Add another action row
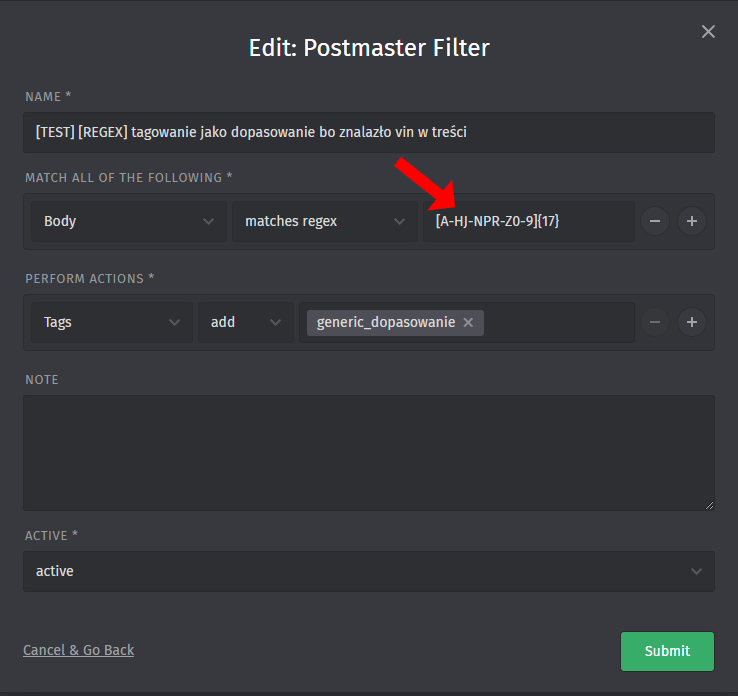Image resolution: width=738 pixels, height=696 pixels. click(691, 322)
